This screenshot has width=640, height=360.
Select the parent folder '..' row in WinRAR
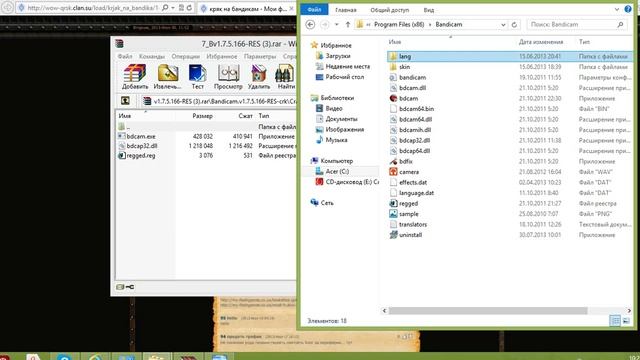tap(206, 127)
